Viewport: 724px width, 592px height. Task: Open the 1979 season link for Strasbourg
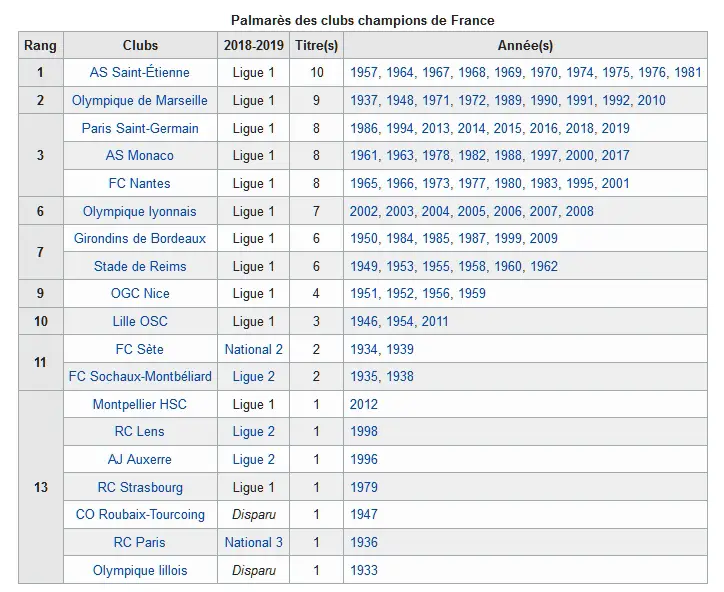click(364, 487)
